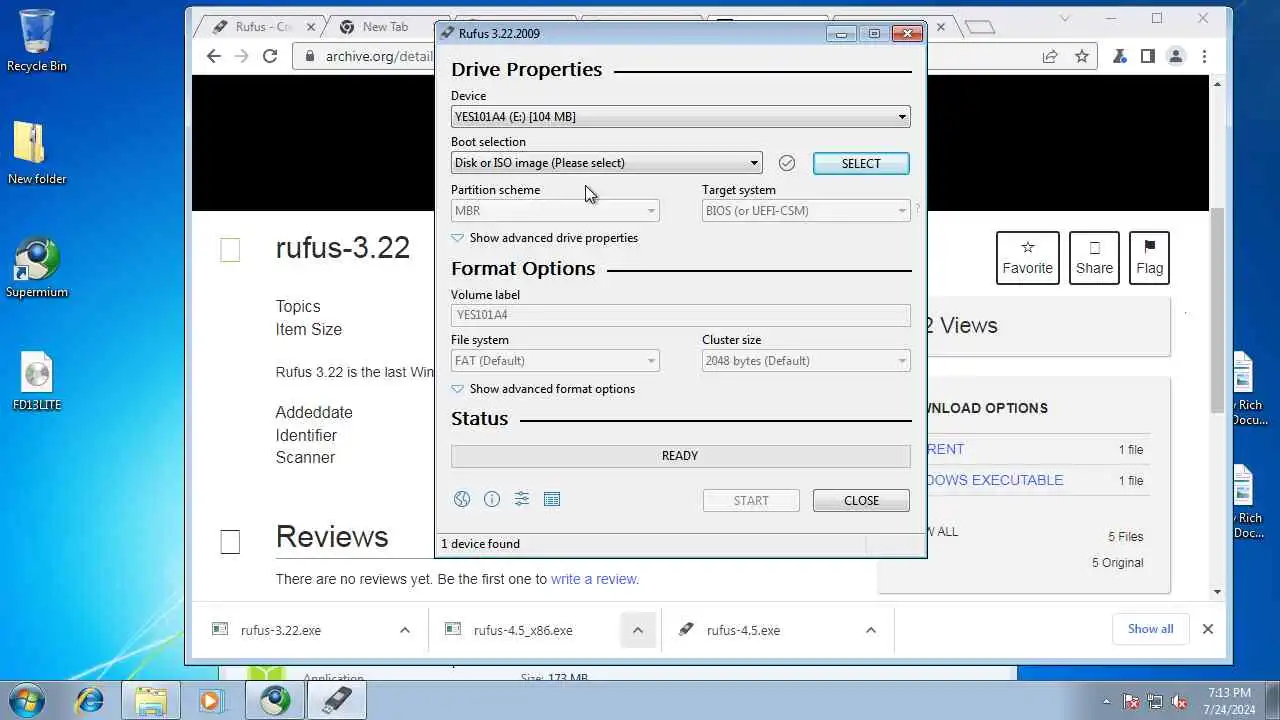
Task: Open the Partition scheme MBR dropdown
Action: pyautogui.click(x=555, y=211)
